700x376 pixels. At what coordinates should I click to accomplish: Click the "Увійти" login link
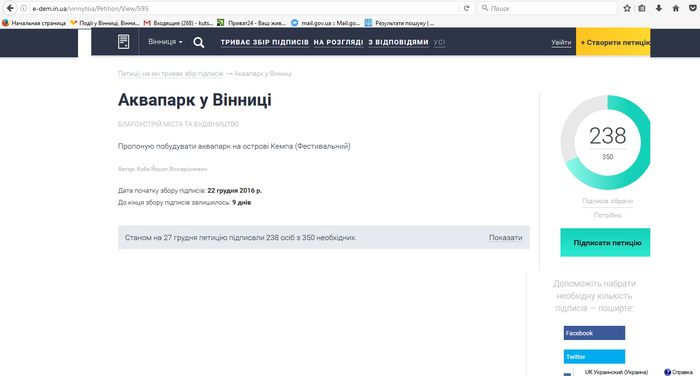point(561,42)
